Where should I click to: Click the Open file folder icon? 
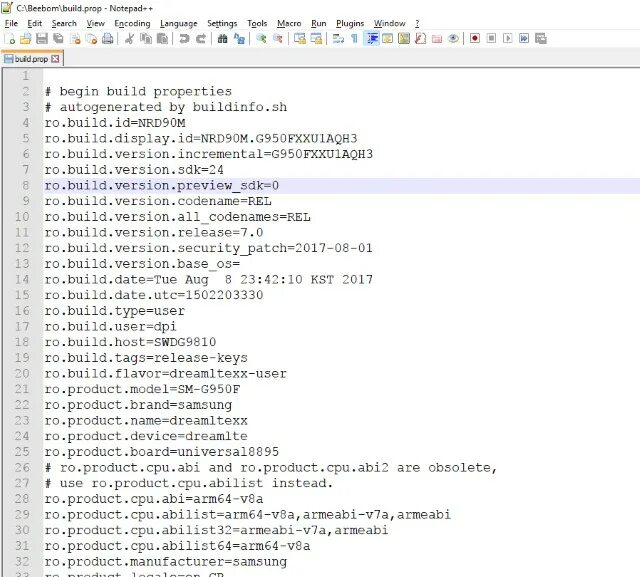tap(25, 39)
